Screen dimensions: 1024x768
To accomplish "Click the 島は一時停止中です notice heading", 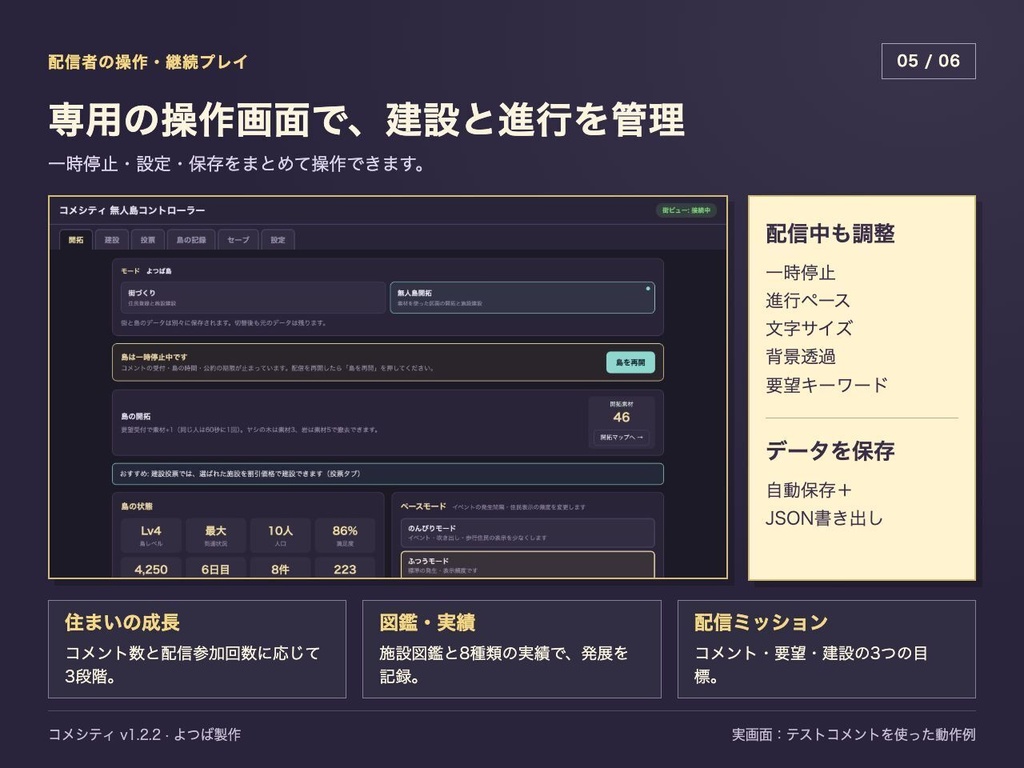I will point(154,357).
